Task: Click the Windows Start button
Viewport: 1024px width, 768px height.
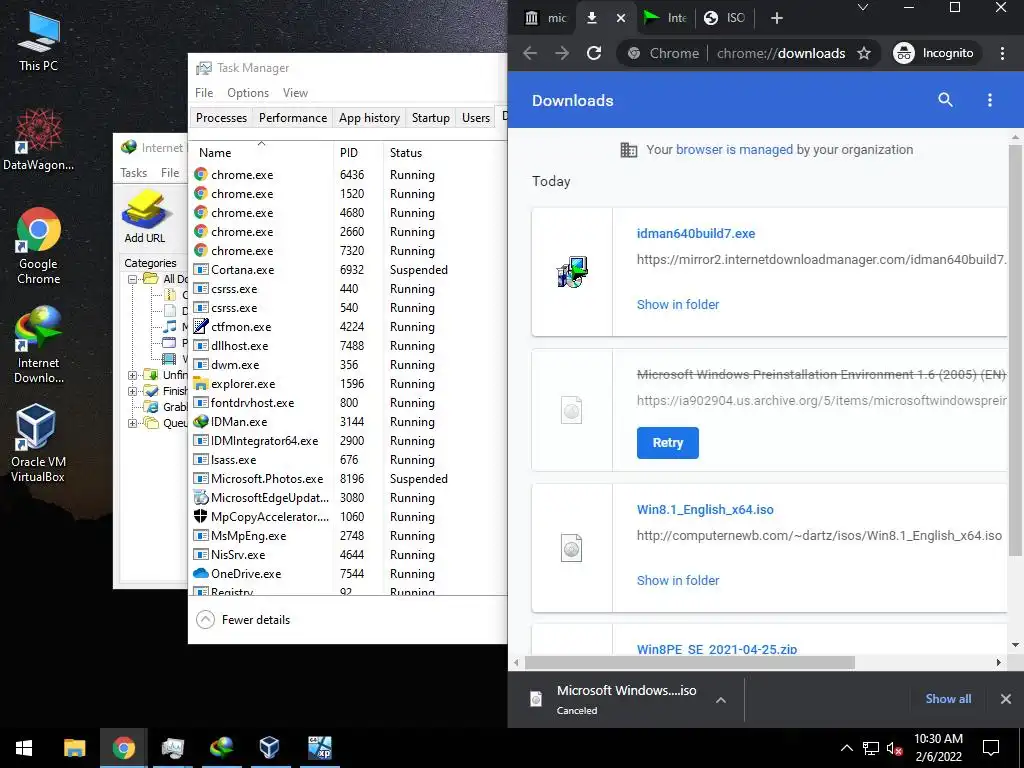Action: pyautogui.click(x=24, y=748)
